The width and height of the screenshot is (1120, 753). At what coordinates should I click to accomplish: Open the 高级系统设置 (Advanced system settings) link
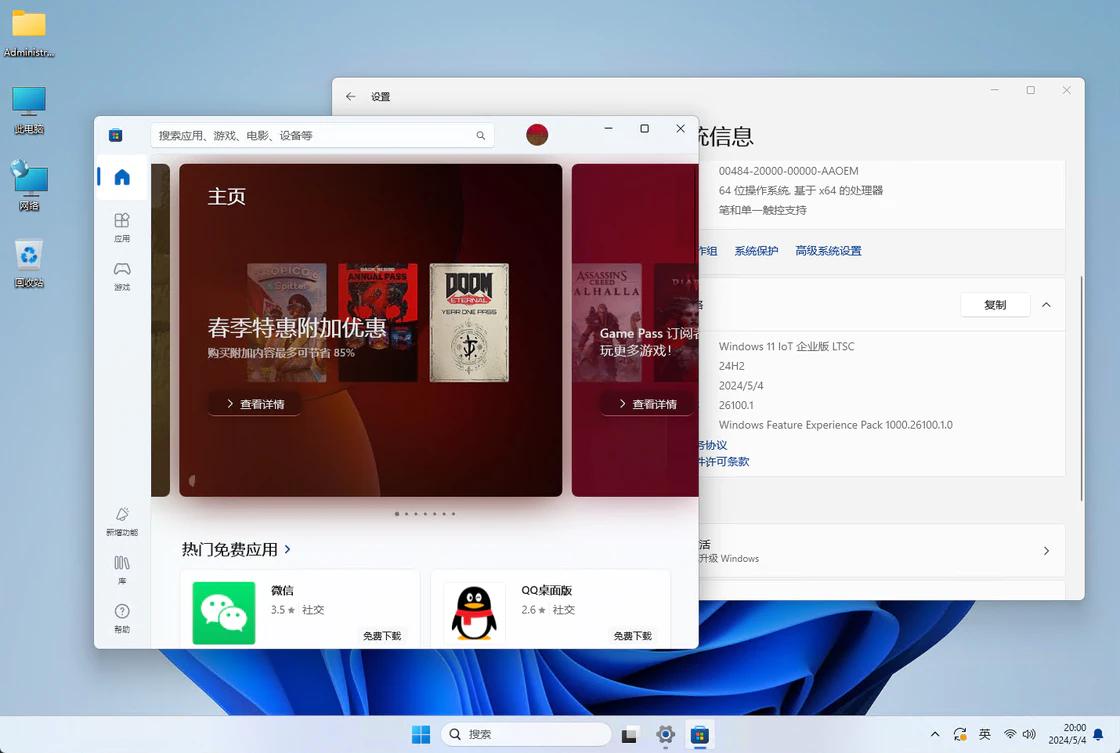(828, 250)
